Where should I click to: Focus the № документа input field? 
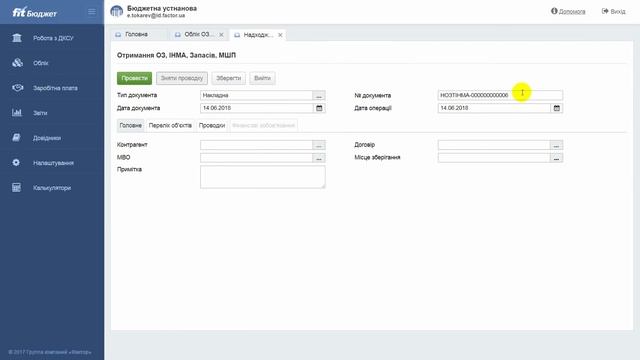(x=500, y=96)
